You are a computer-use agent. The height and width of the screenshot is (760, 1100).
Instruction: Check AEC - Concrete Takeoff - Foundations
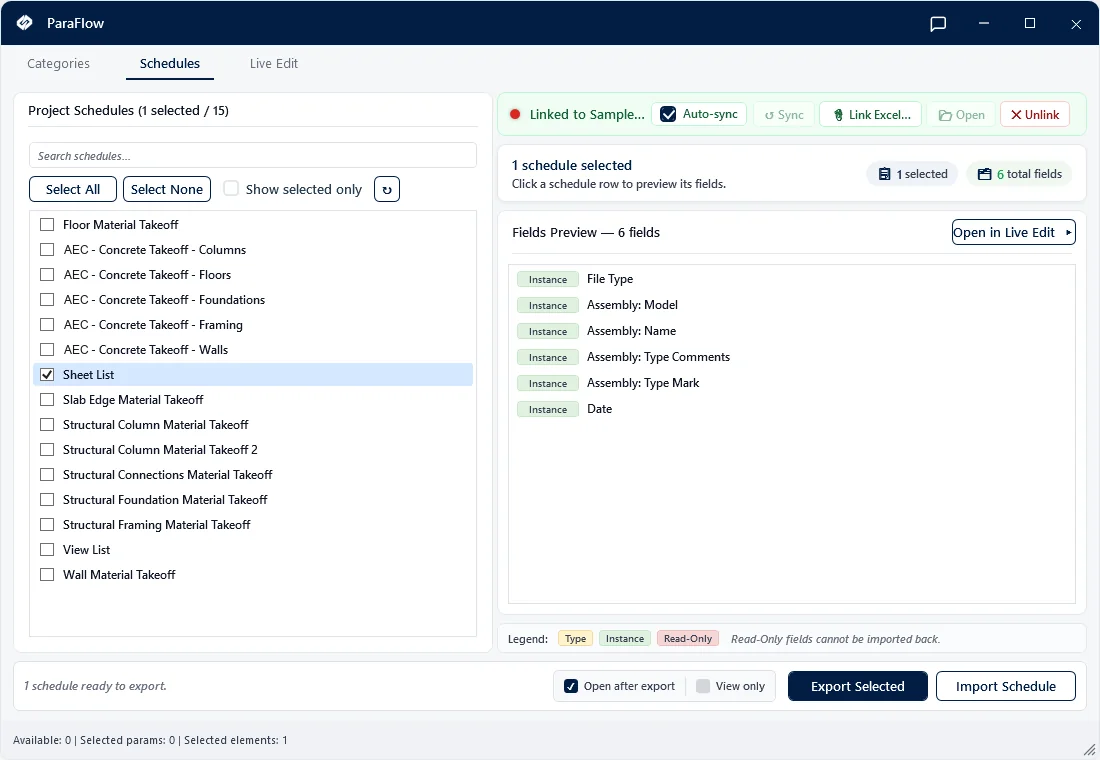click(47, 300)
